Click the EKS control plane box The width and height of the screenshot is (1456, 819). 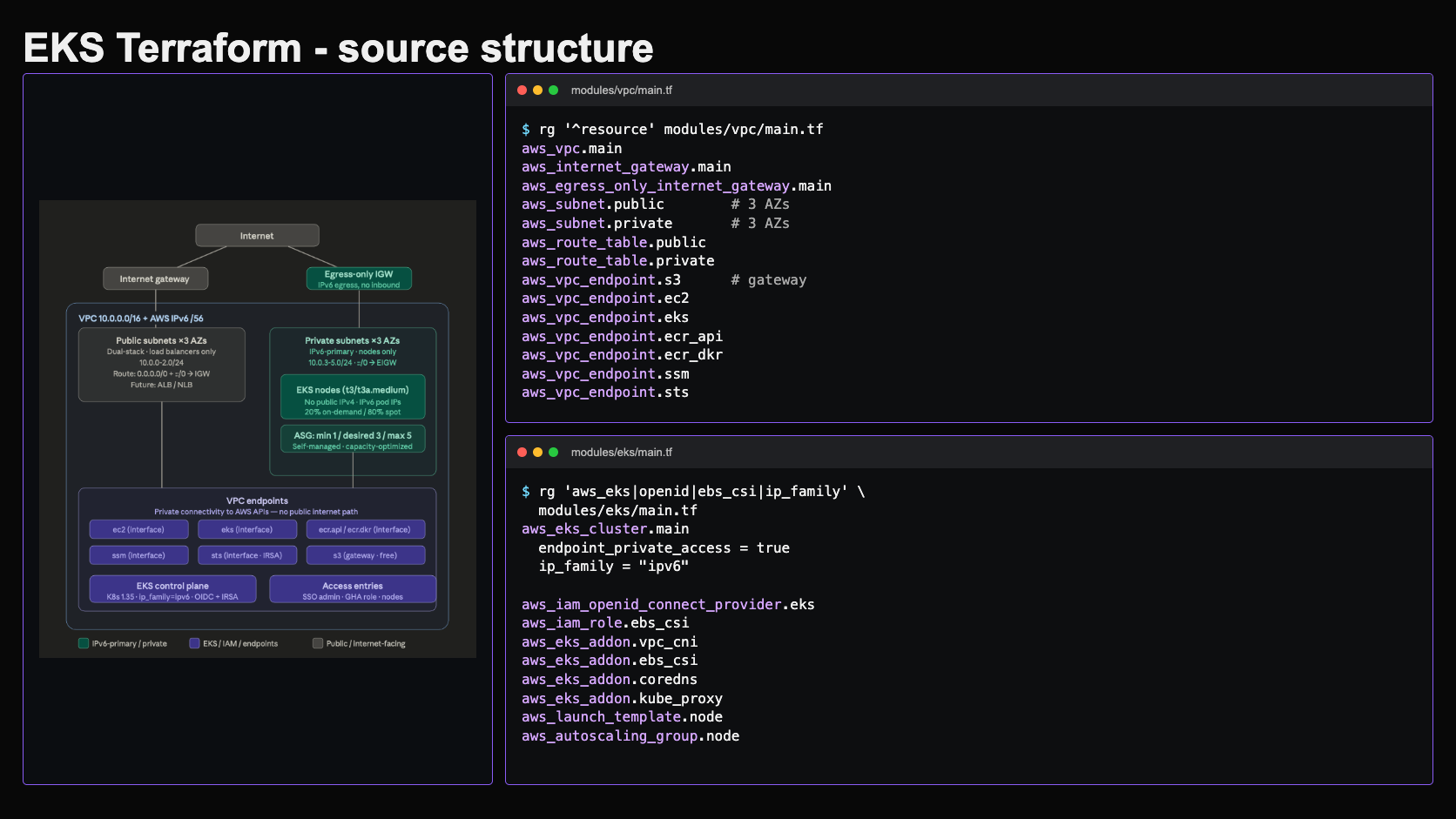pyautogui.click(x=172, y=590)
